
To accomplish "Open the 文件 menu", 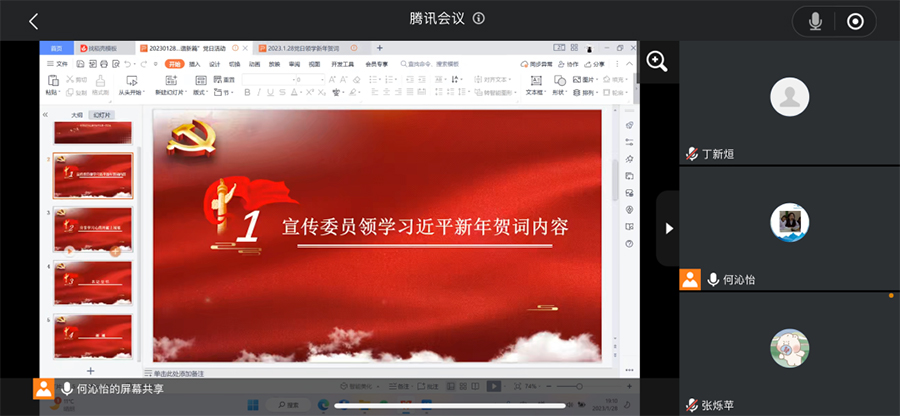I will click(62, 64).
